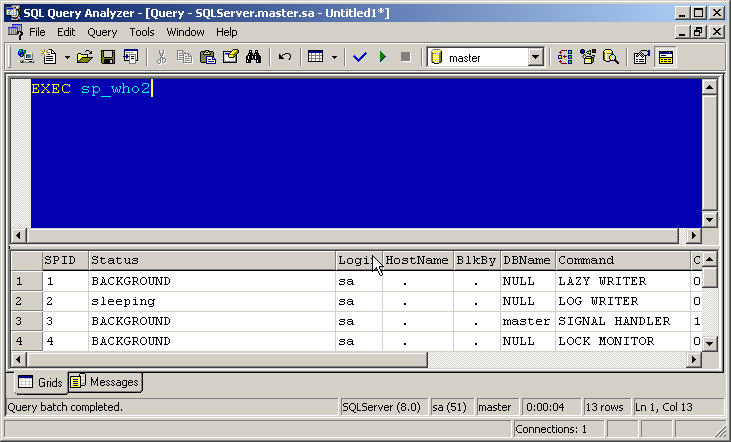731x442 pixels.
Task: Click the SPID column header
Action: tap(65, 260)
